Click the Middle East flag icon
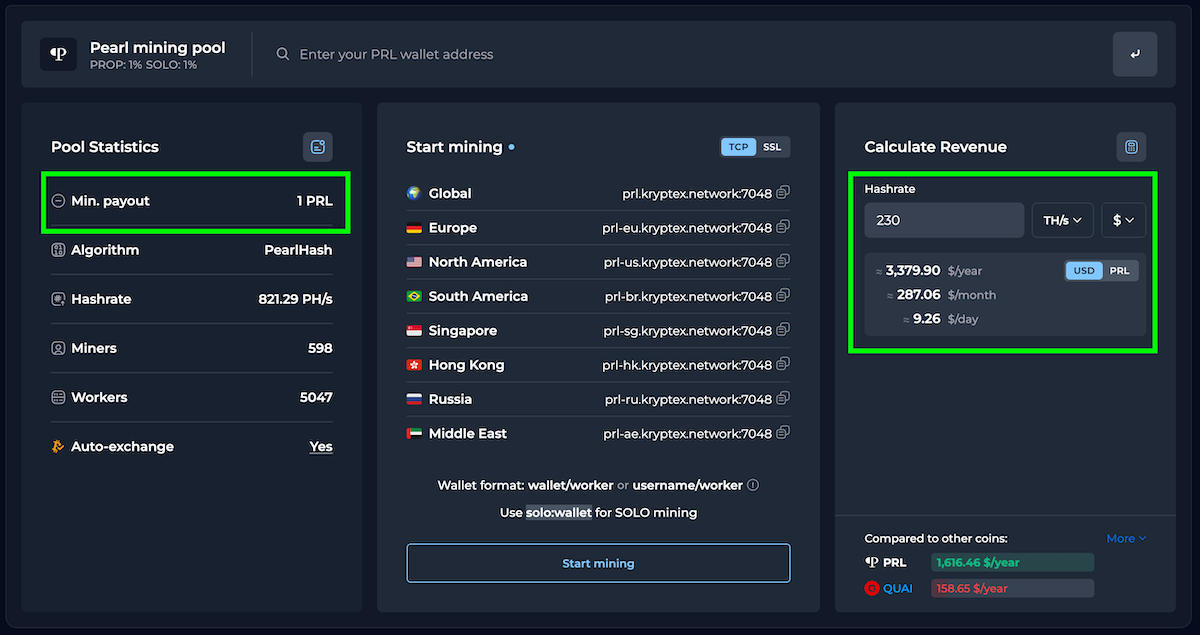The height and width of the screenshot is (635, 1200). coord(414,433)
